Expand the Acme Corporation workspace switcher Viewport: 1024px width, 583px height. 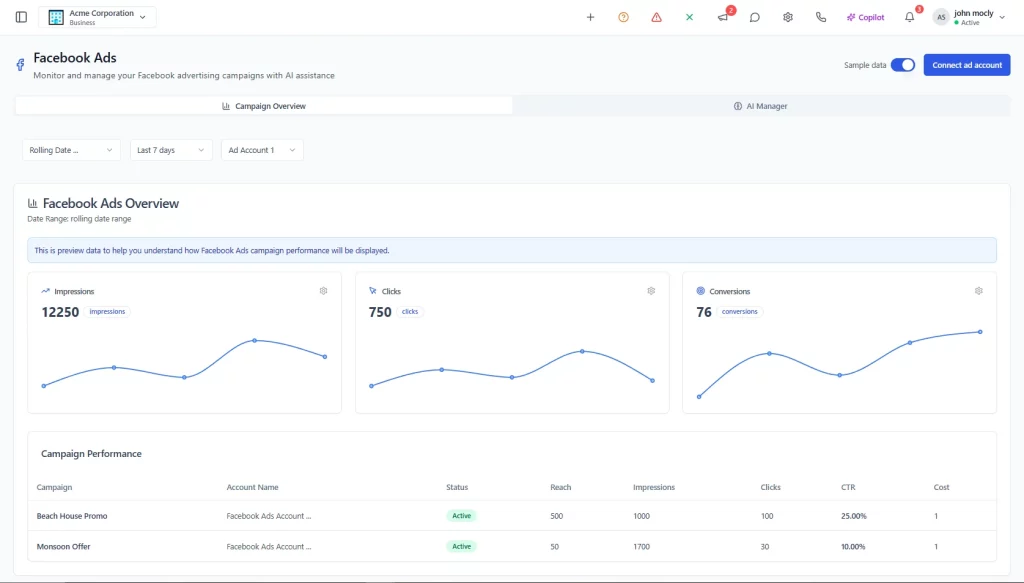pyautogui.click(x=97, y=17)
